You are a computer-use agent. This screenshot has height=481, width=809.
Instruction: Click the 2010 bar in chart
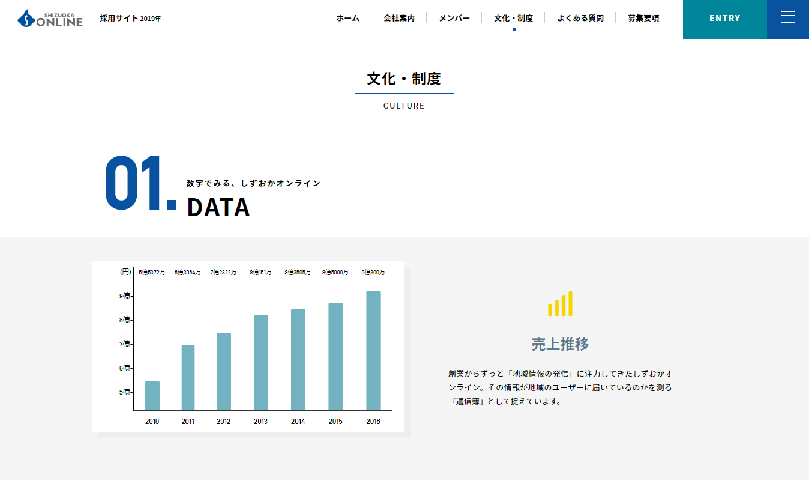pos(152,396)
